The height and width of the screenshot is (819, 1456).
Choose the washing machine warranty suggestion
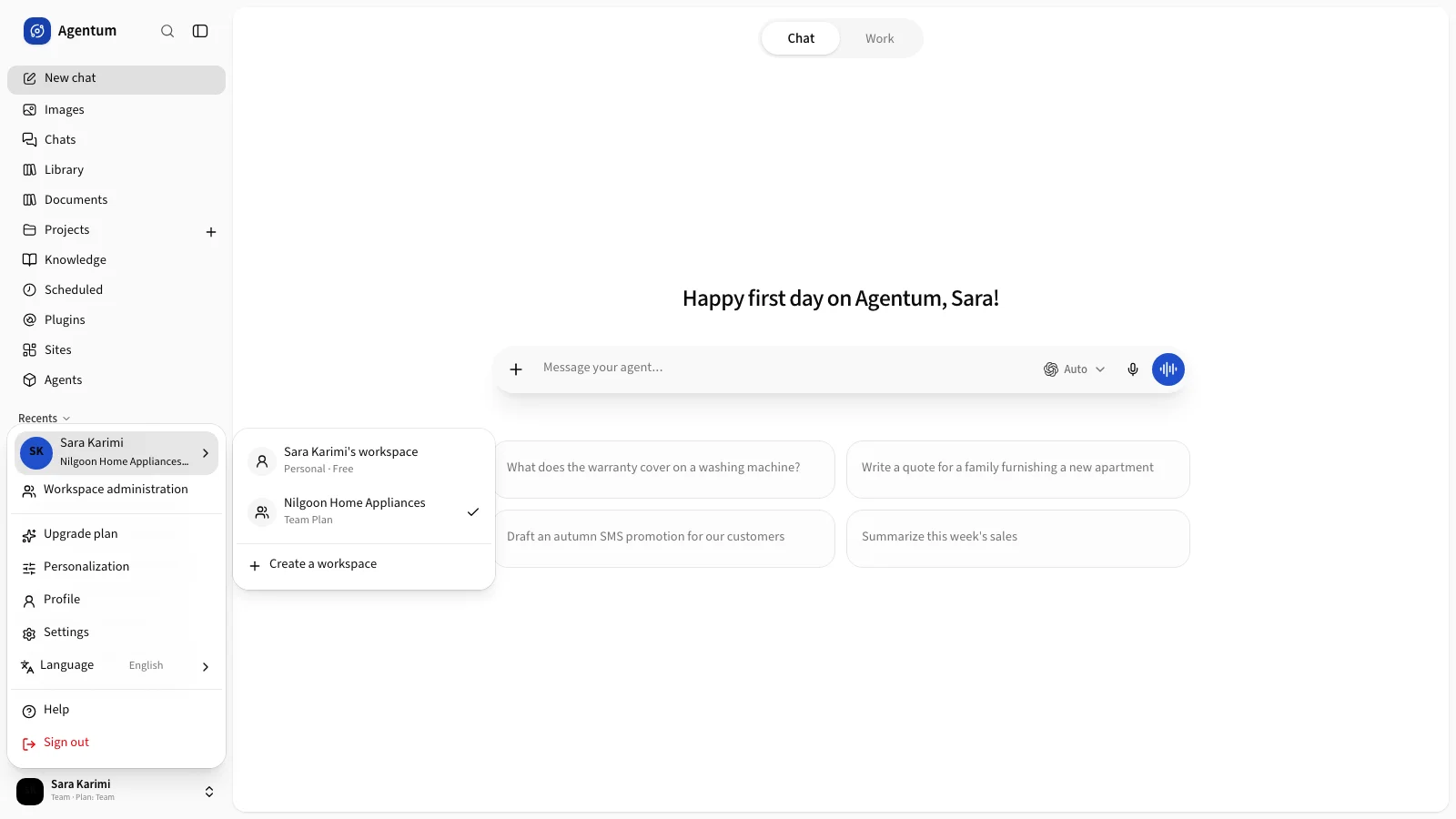click(664, 470)
